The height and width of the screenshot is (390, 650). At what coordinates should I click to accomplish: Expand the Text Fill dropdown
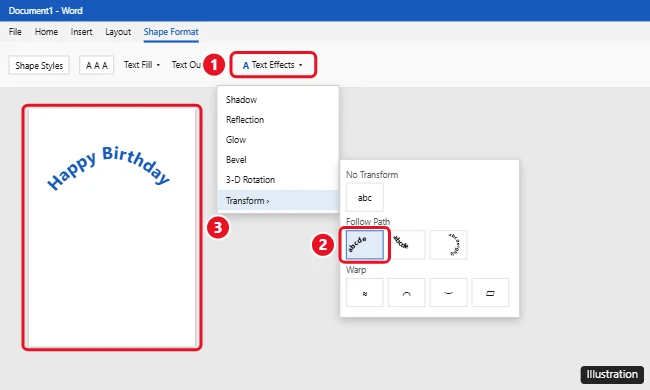tap(142, 65)
